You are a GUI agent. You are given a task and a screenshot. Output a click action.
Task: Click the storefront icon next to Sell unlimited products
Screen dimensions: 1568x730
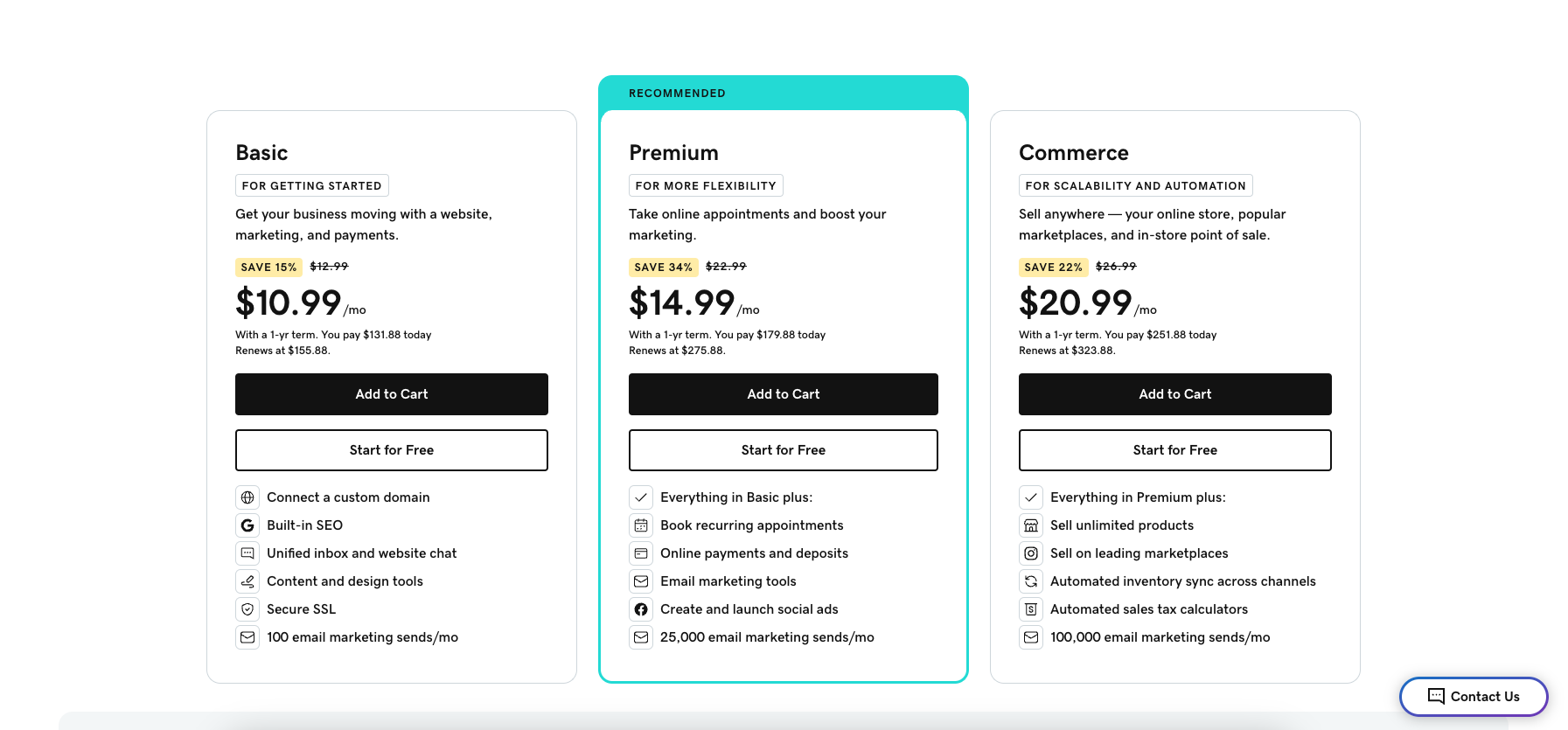point(1031,525)
